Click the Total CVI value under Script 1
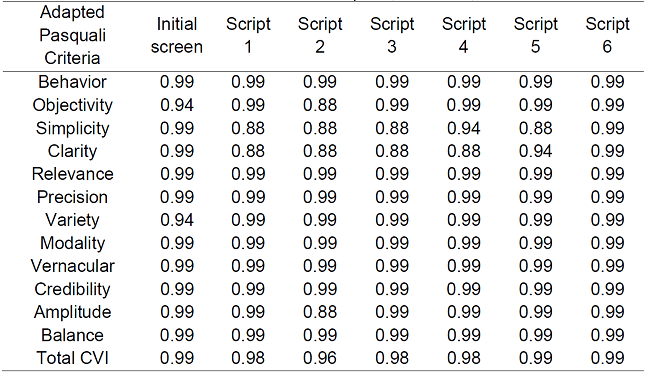650x373 pixels. (x=248, y=358)
